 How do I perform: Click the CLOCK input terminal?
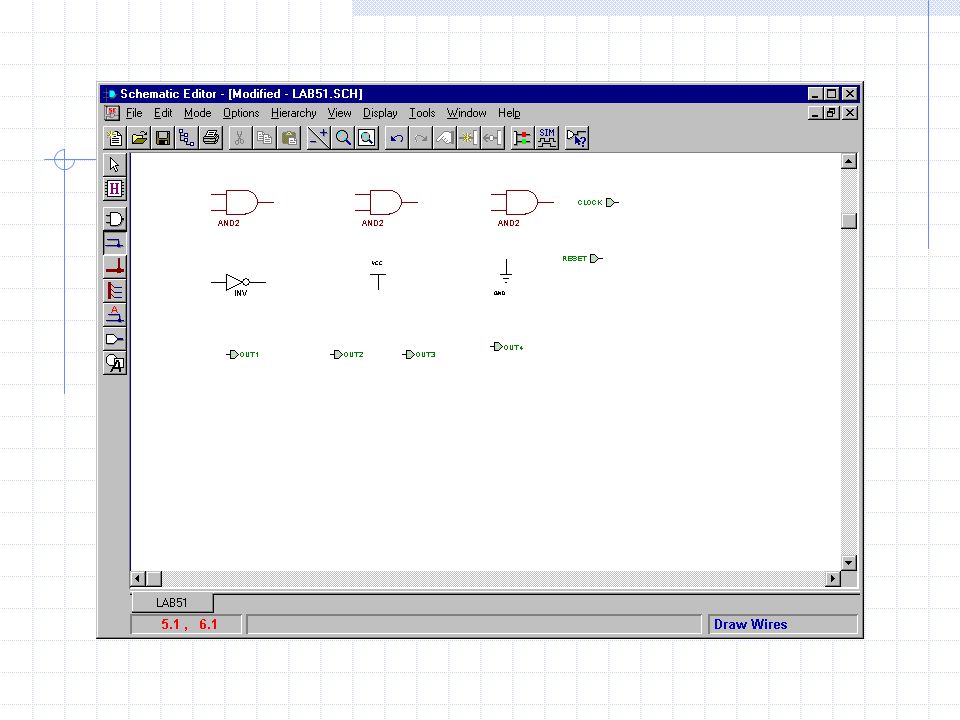coord(598,203)
